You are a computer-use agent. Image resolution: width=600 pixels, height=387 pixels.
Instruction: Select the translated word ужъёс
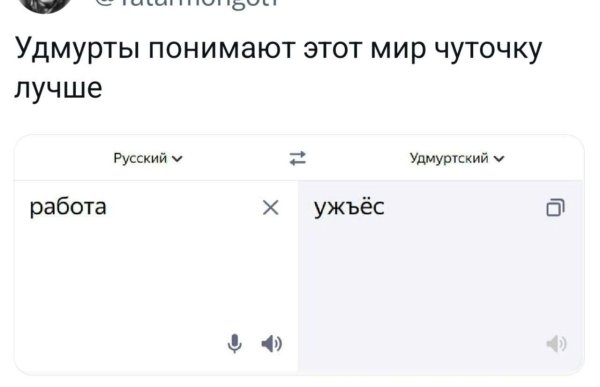349,207
